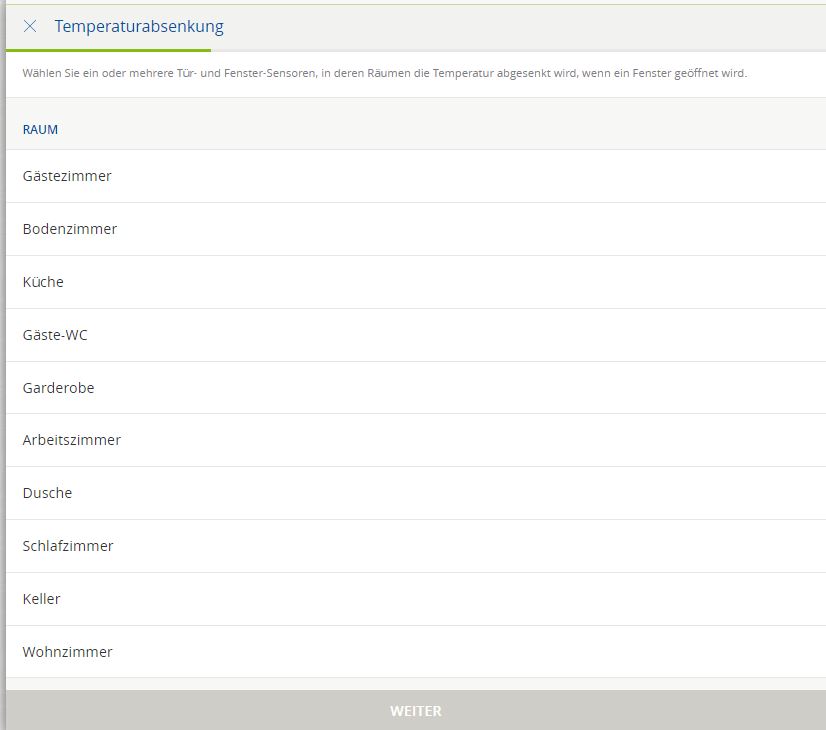Screen dimensions: 826x730
Task: Pick the Schlafzimmer room
Action: (x=68, y=546)
